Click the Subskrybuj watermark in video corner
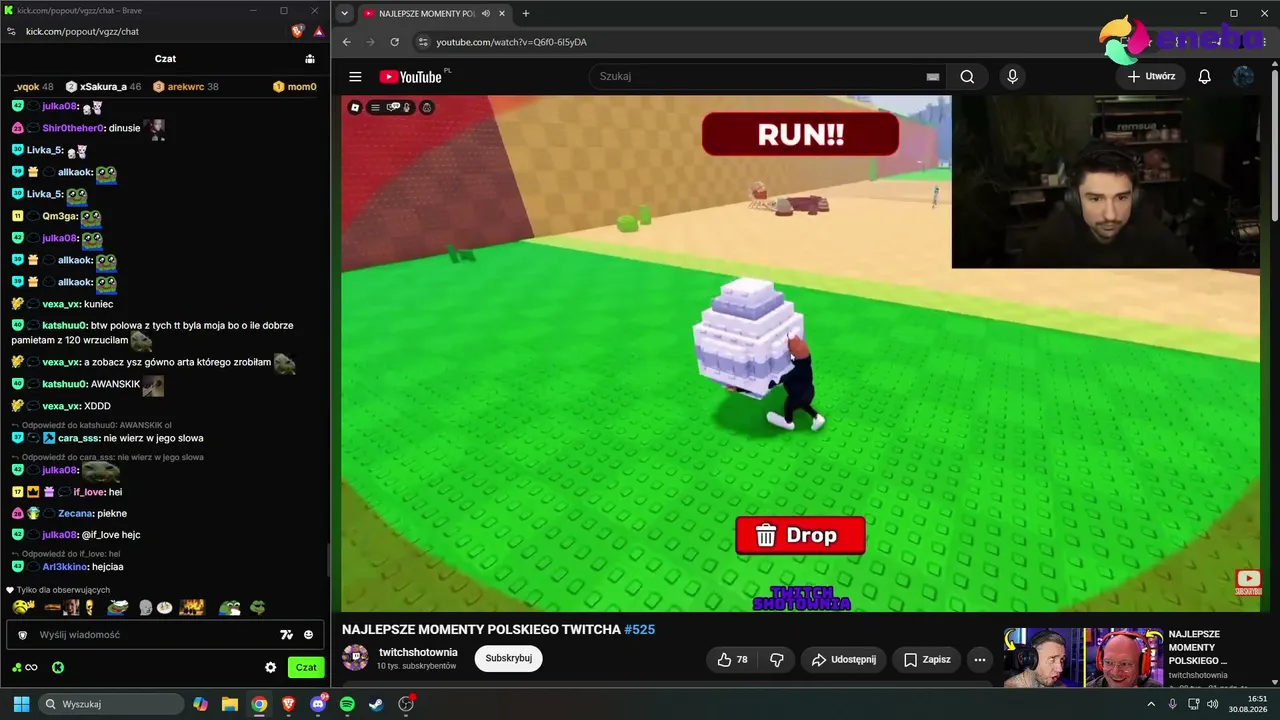Image resolution: width=1280 pixels, height=720 pixels. coord(1248,581)
